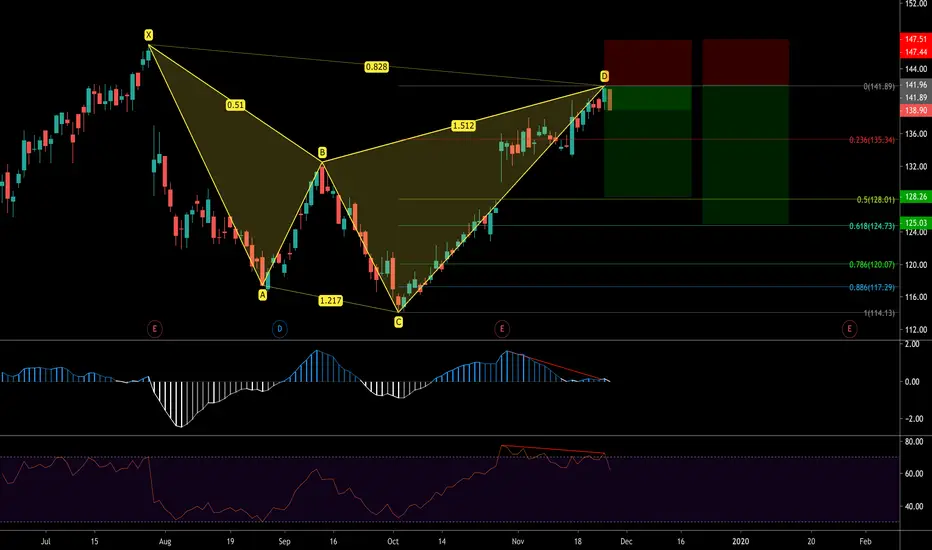Click the 0.828 ratio label
The image size is (932, 550).
click(376, 67)
